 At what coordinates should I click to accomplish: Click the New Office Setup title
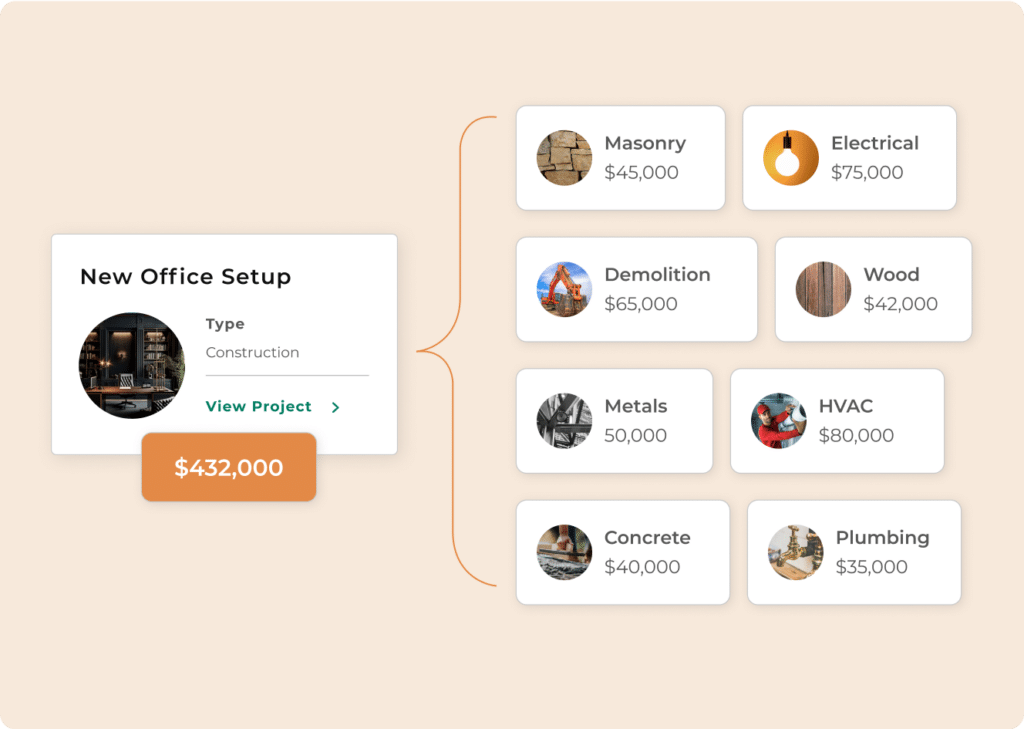pyautogui.click(x=185, y=276)
